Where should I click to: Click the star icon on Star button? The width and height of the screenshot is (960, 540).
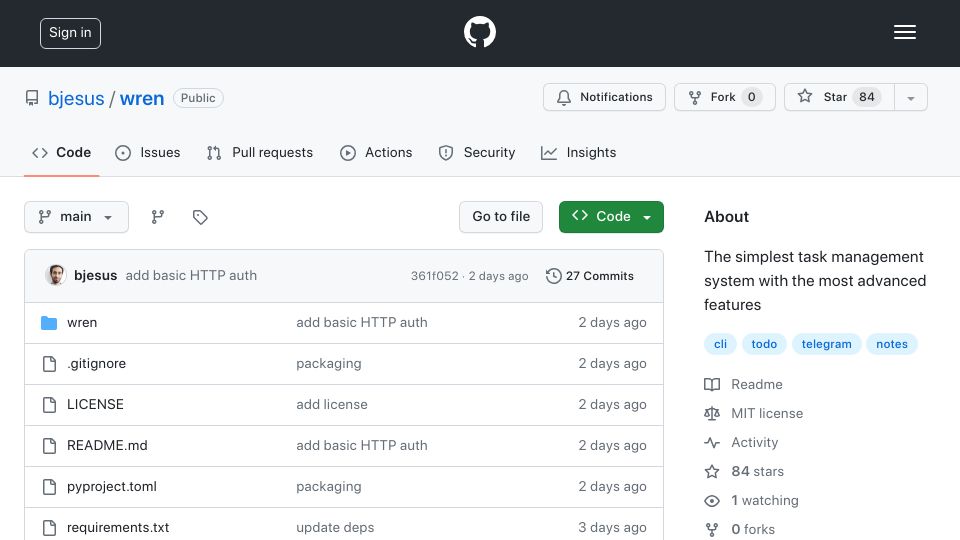pos(805,96)
